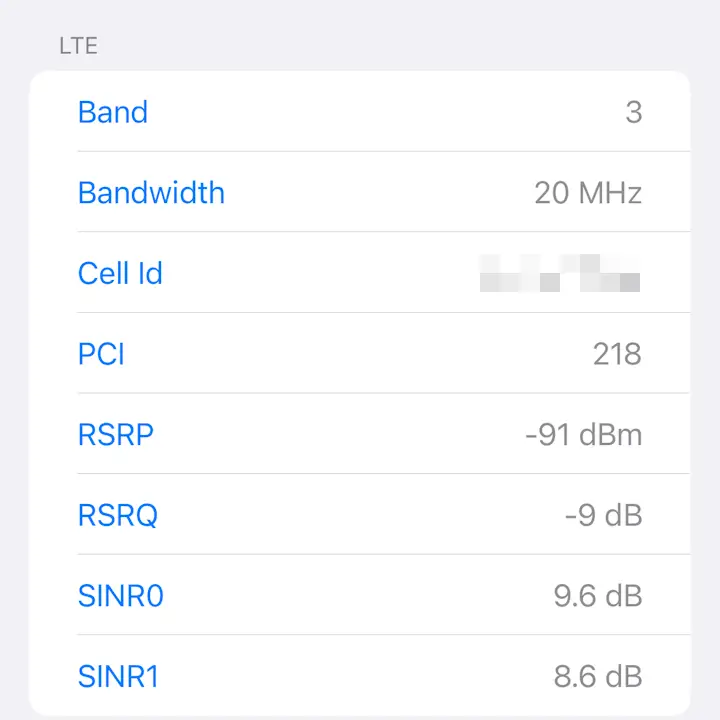Click the blurred Cell Id value
720x720 pixels.
(x=560, y=273)
